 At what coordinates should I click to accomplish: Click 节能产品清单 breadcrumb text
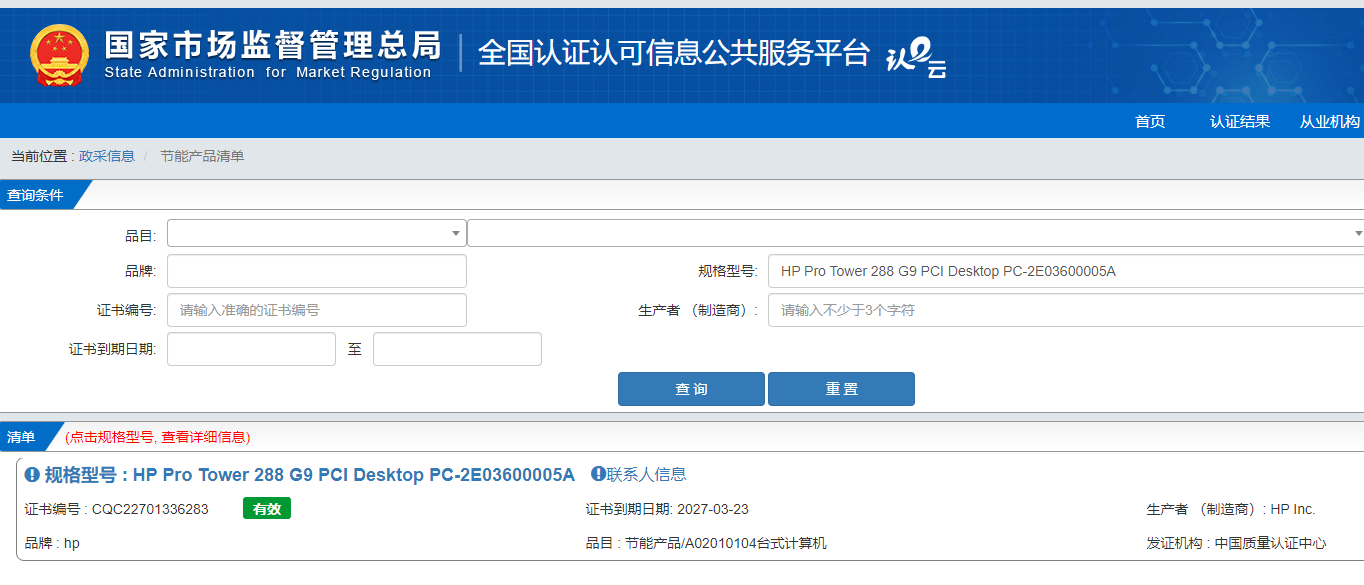(x=202, y=156)
